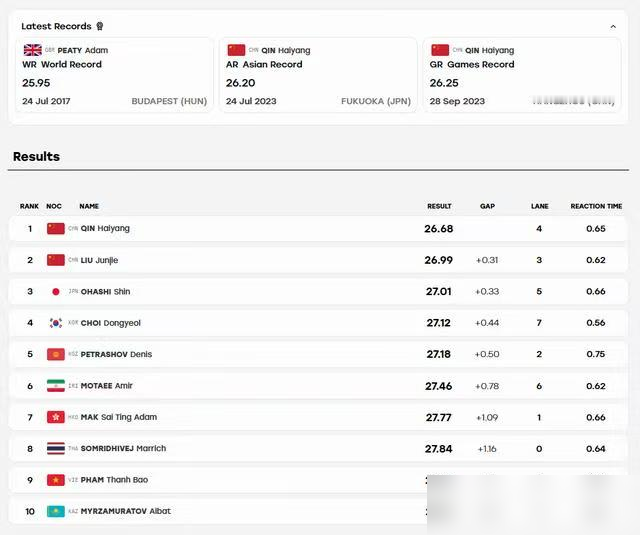Click the Results section heading
The width and height of the screenshot is (640, 535).
tap(36, 157)
